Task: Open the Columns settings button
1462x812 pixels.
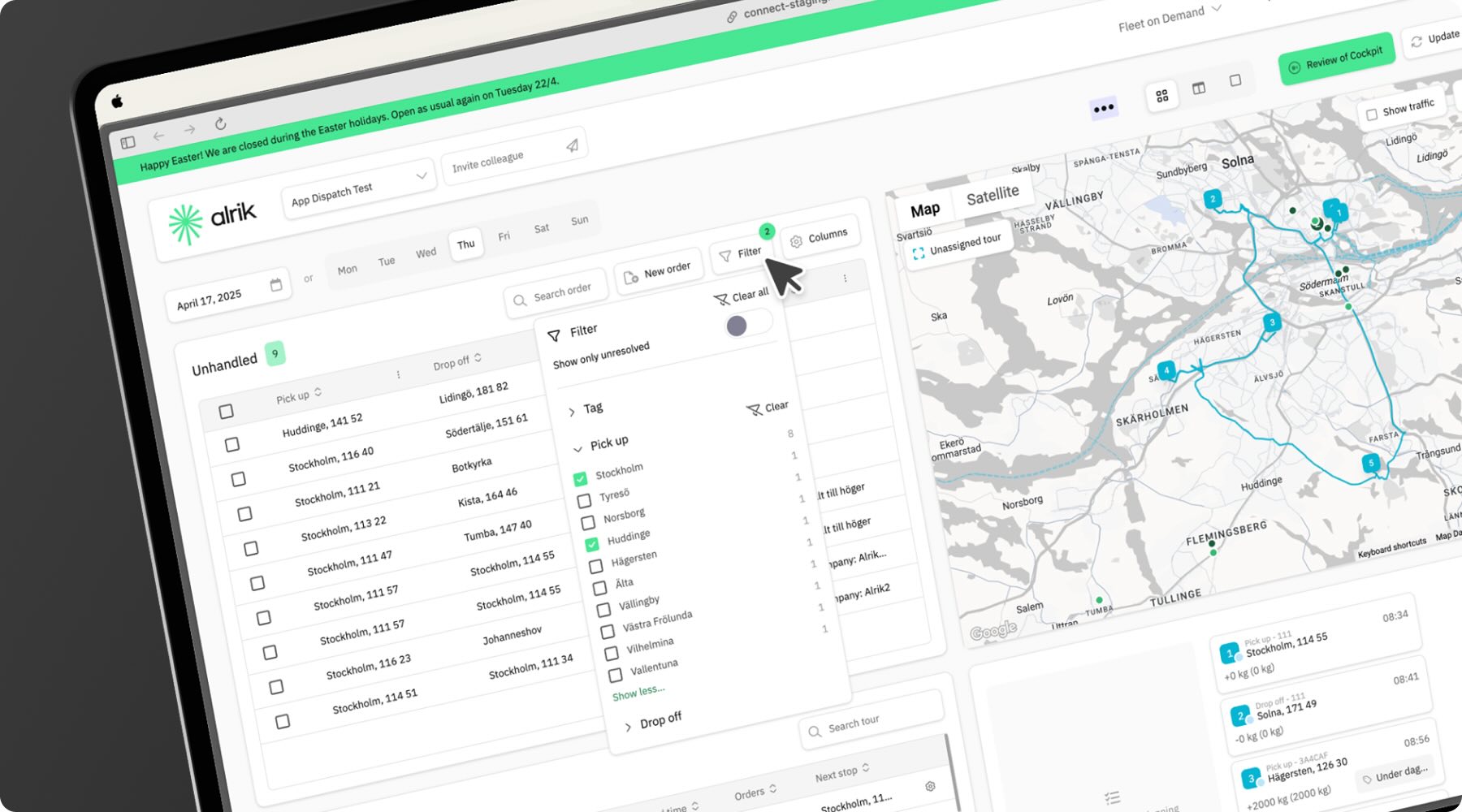Action: point(820,237)
